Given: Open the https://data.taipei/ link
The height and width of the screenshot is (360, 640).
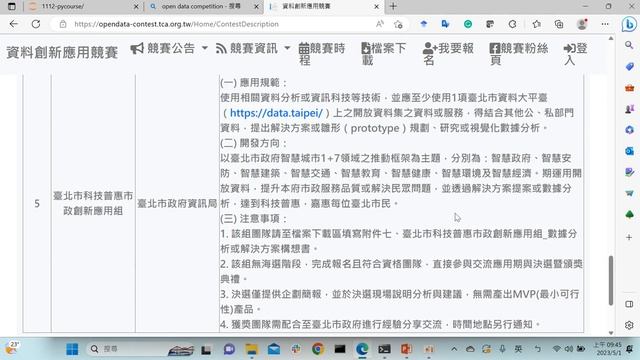Looking at the screenshot, I should pos(276,113).
